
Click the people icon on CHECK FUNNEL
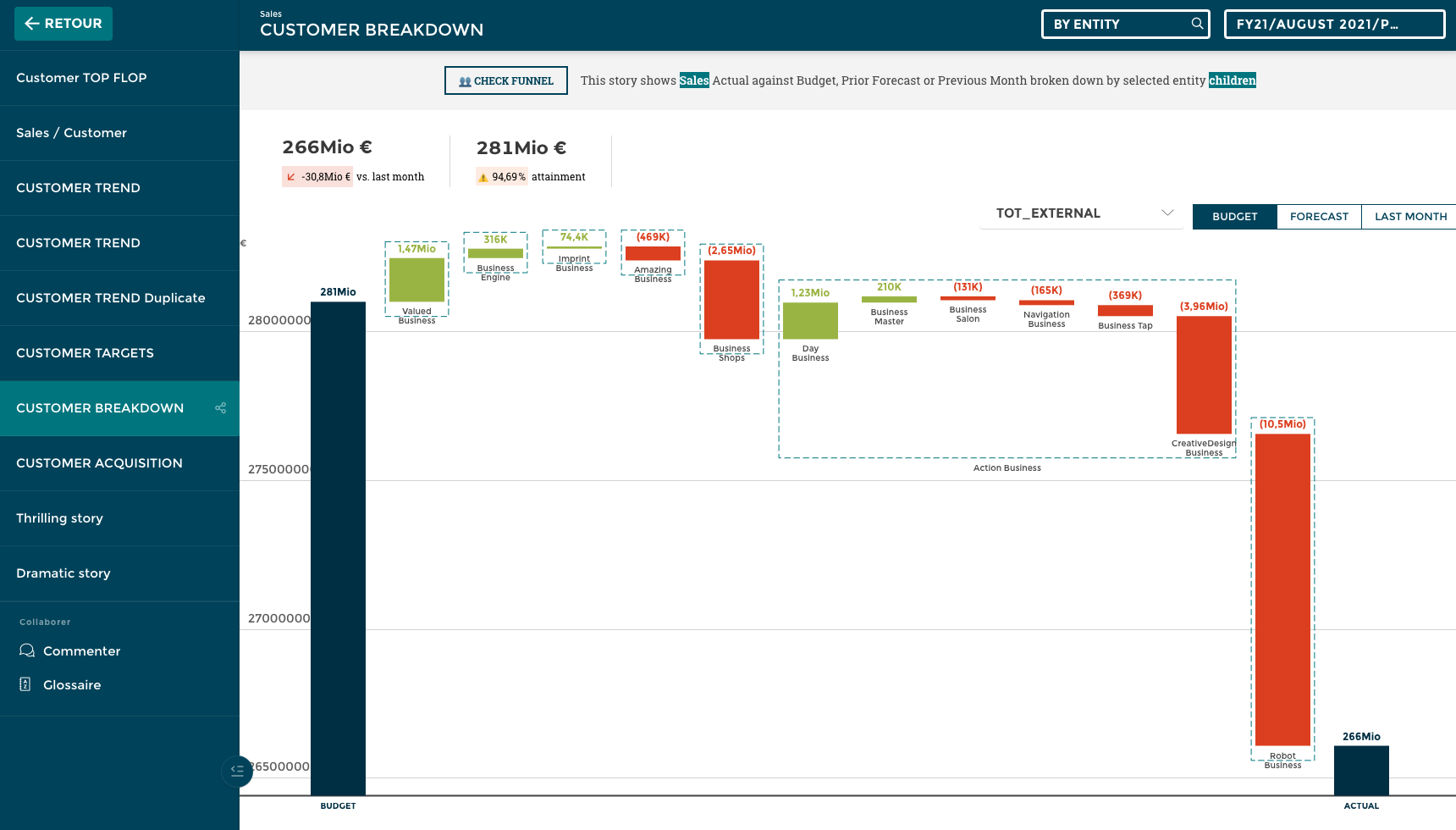click(x=465, y=80)
